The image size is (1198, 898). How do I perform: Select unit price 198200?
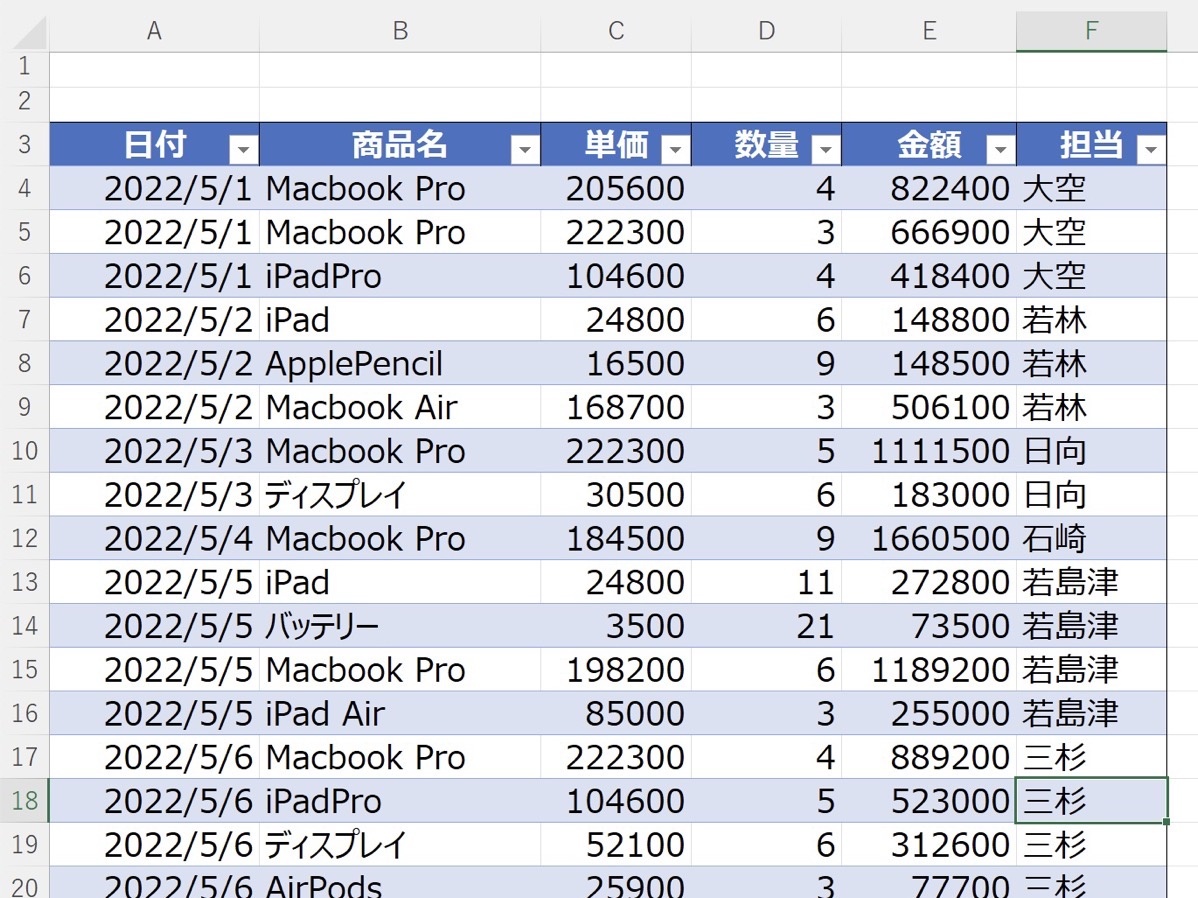(616, 669)
